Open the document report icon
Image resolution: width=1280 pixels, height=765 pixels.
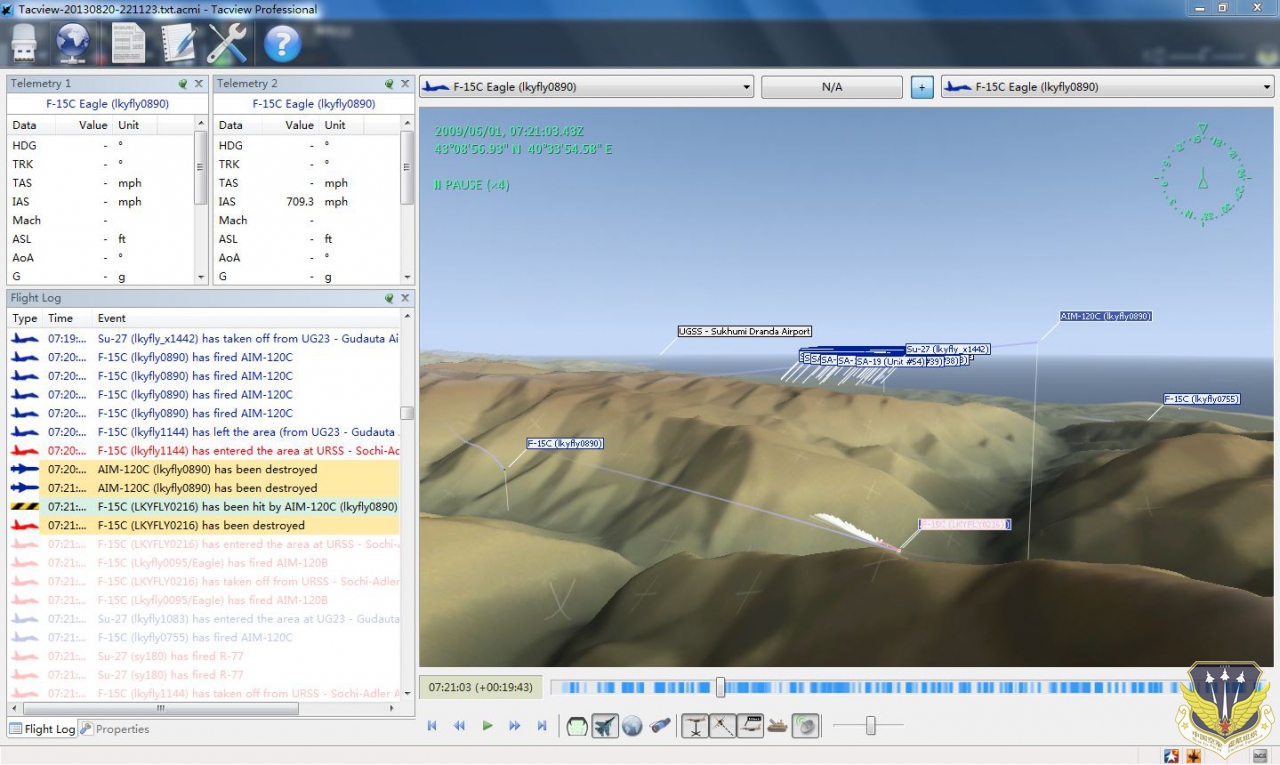coord(128,43)
